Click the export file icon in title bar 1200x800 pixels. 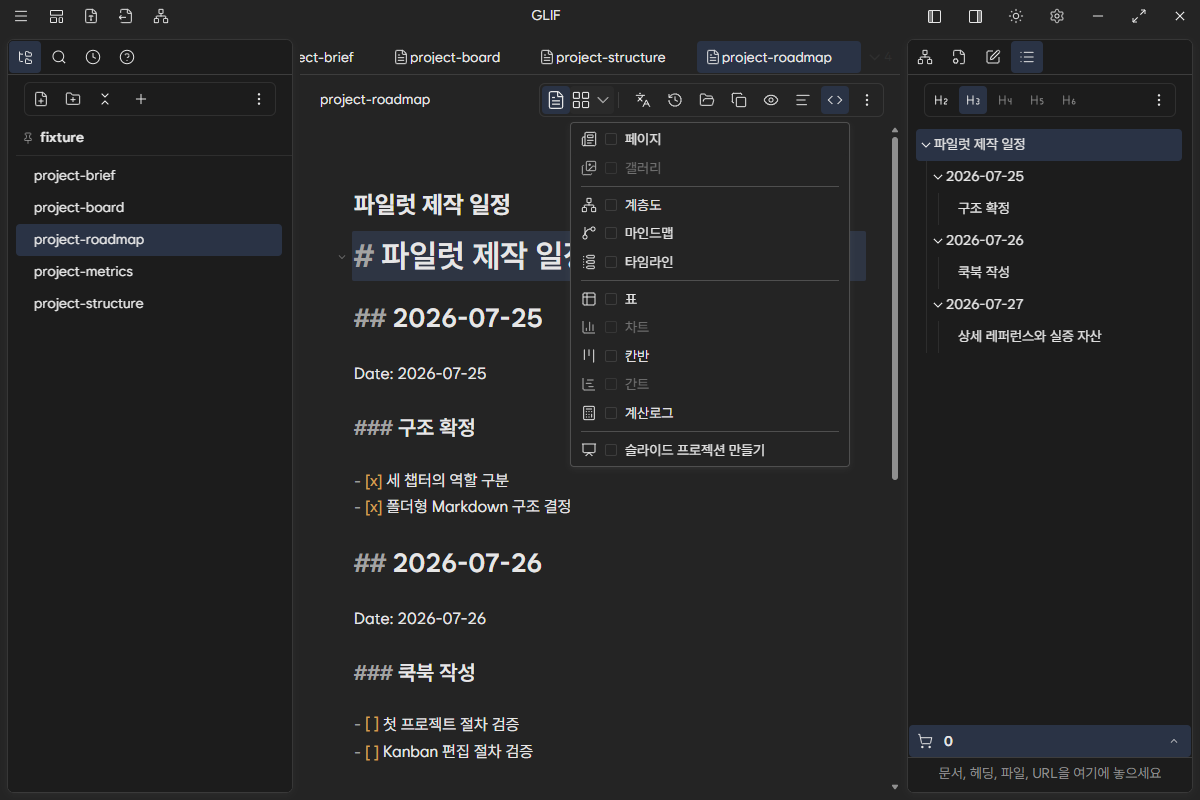point(91,16)
